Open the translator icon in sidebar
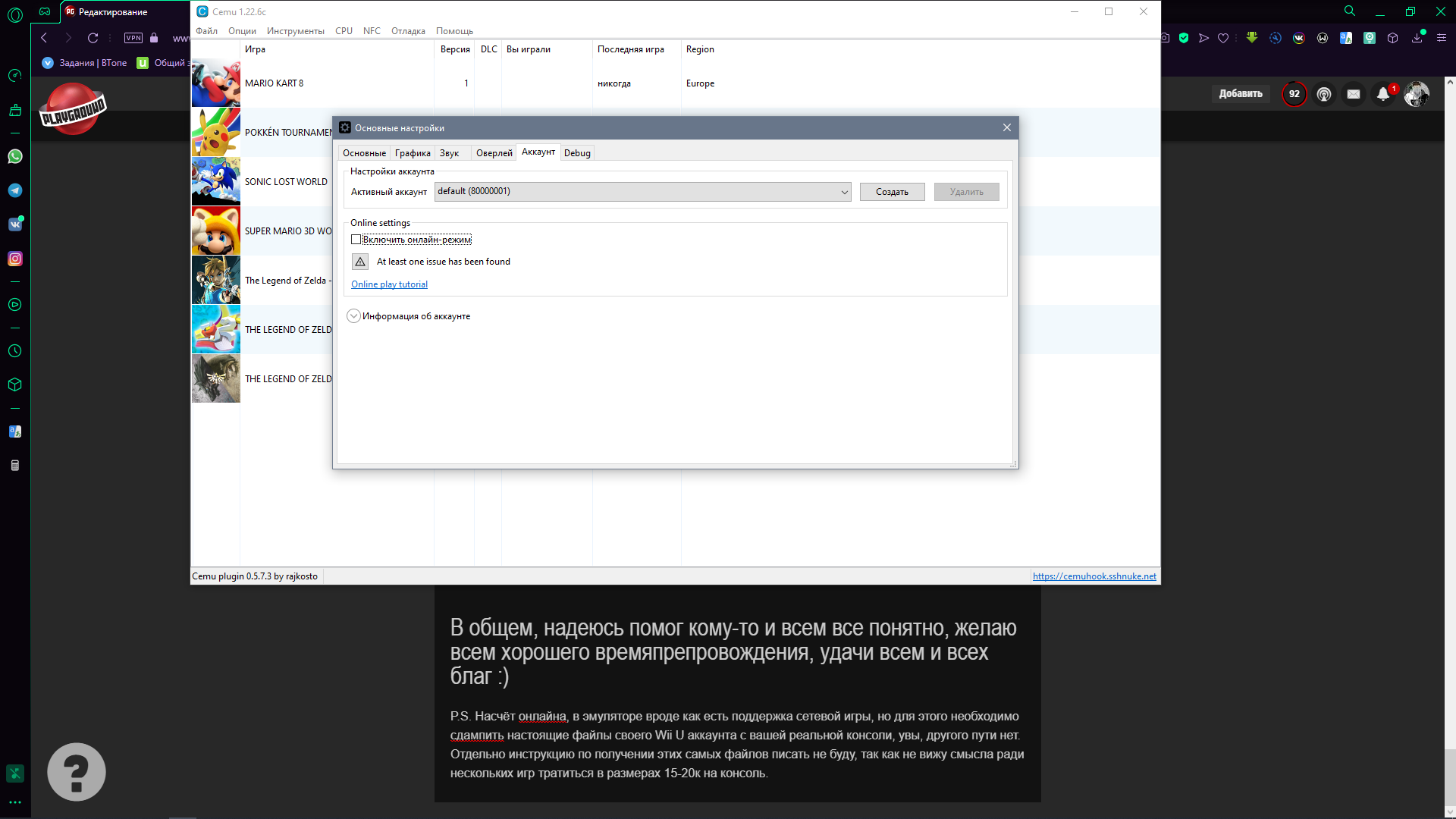 pyautogui.click(x=15, y=431)
